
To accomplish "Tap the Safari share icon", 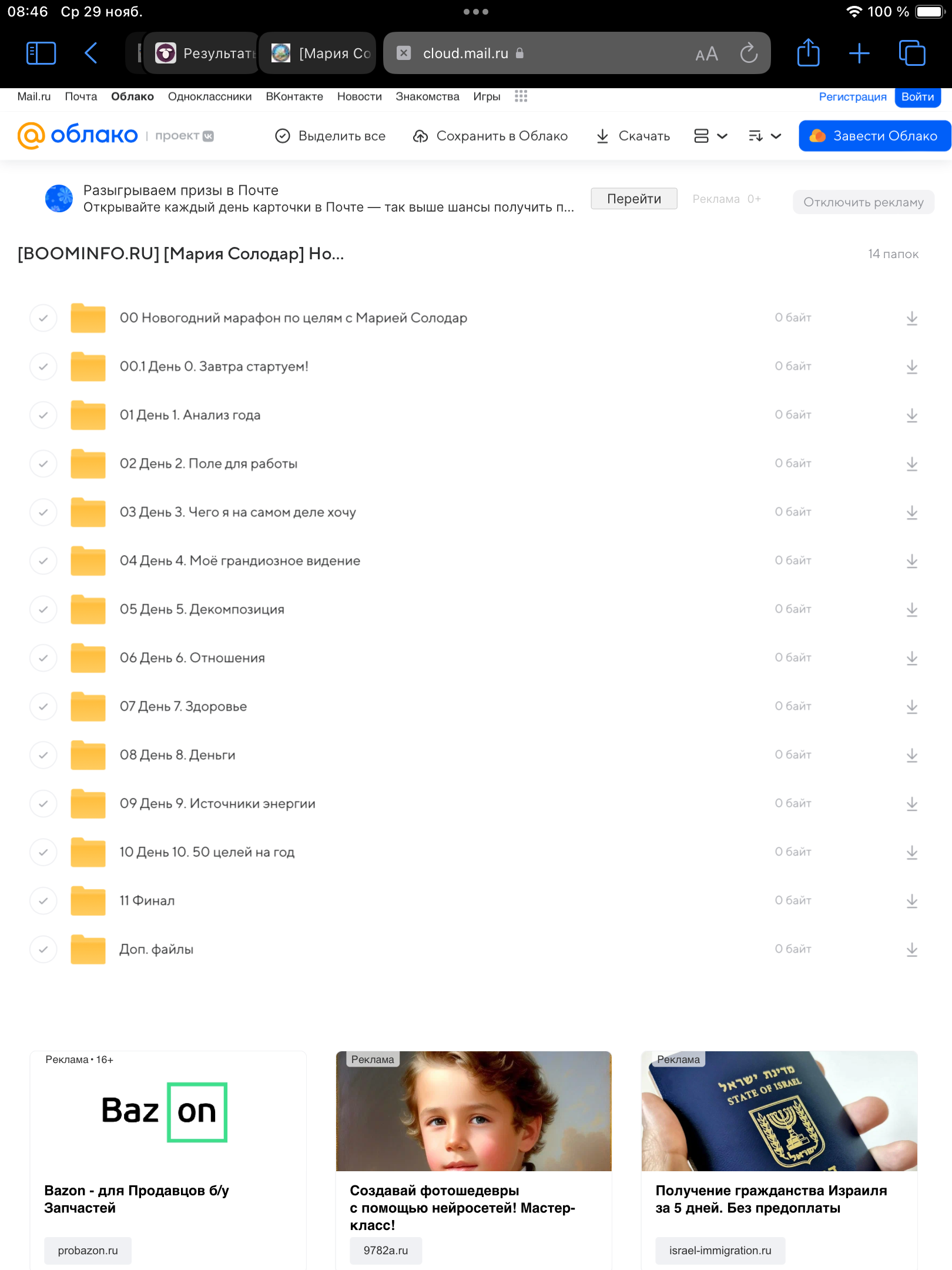I will (808, 52).
